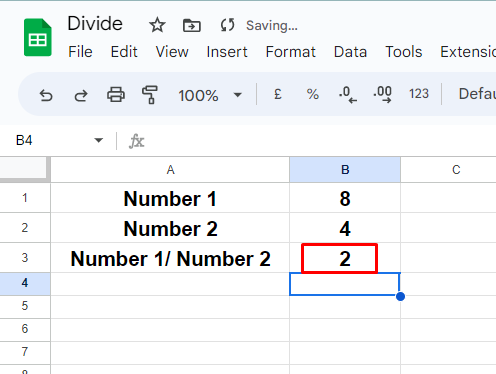This screenshot has height=374, width=496.
Task: Undo the last action
Action: click(46, 95)
